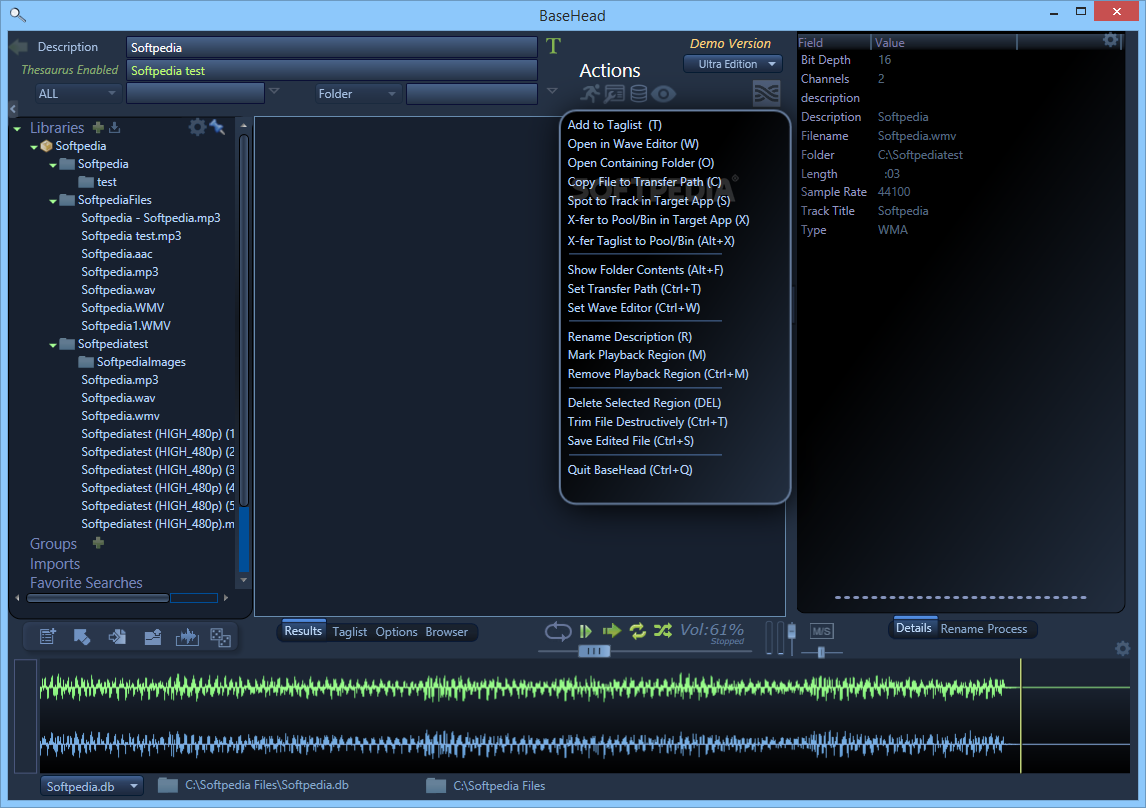
Task: Collapse the Libraries section arrow
Action: click(17, 129)
